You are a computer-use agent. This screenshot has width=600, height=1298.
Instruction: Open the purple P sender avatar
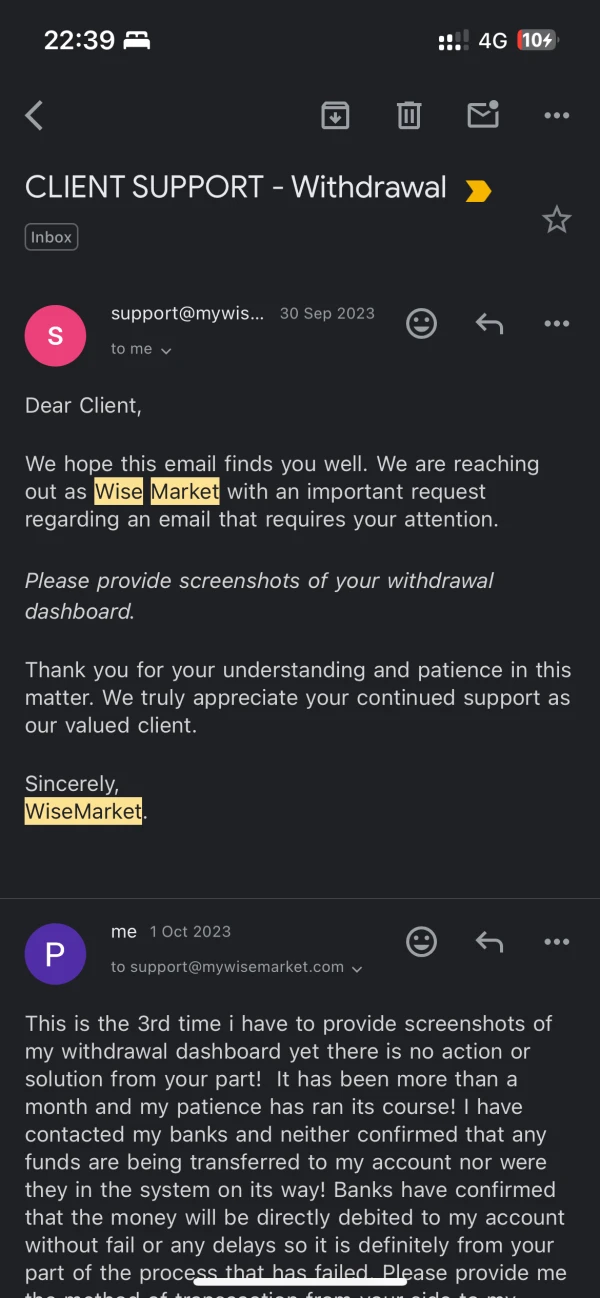click(55, 954)
